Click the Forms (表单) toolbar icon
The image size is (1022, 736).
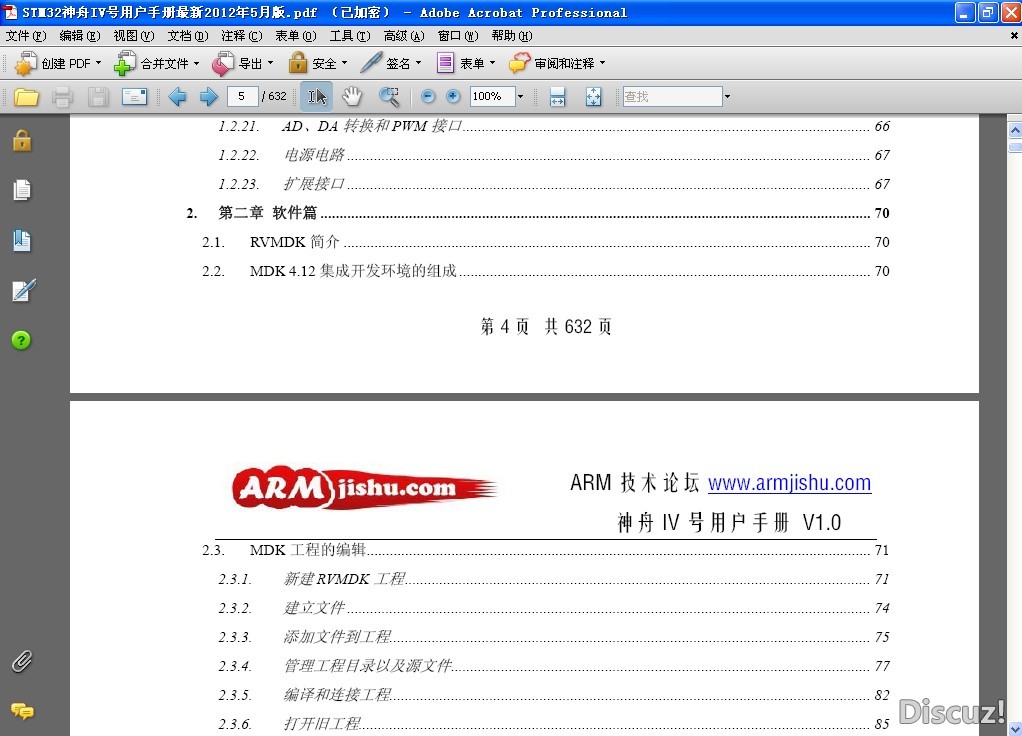445,63
